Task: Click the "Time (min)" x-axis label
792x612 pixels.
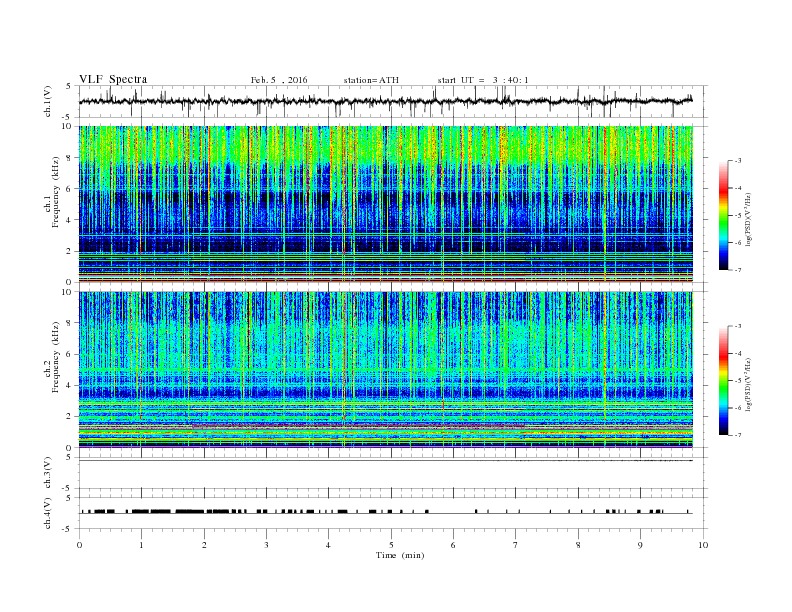Action: click(x=400, y=555)
